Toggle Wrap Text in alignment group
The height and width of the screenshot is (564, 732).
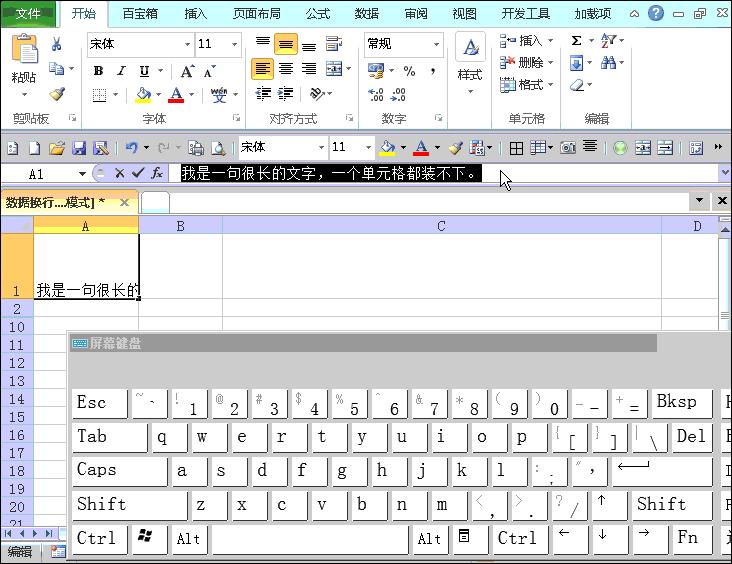(335, 45)
